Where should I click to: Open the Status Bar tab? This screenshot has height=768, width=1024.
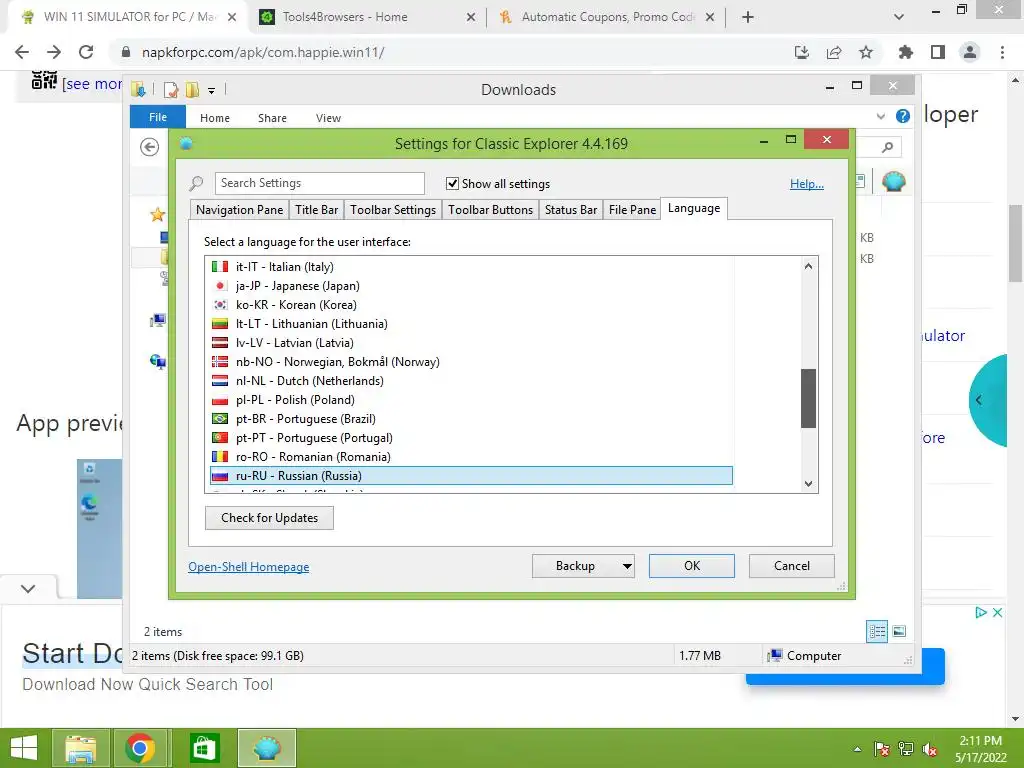(570, 210)
